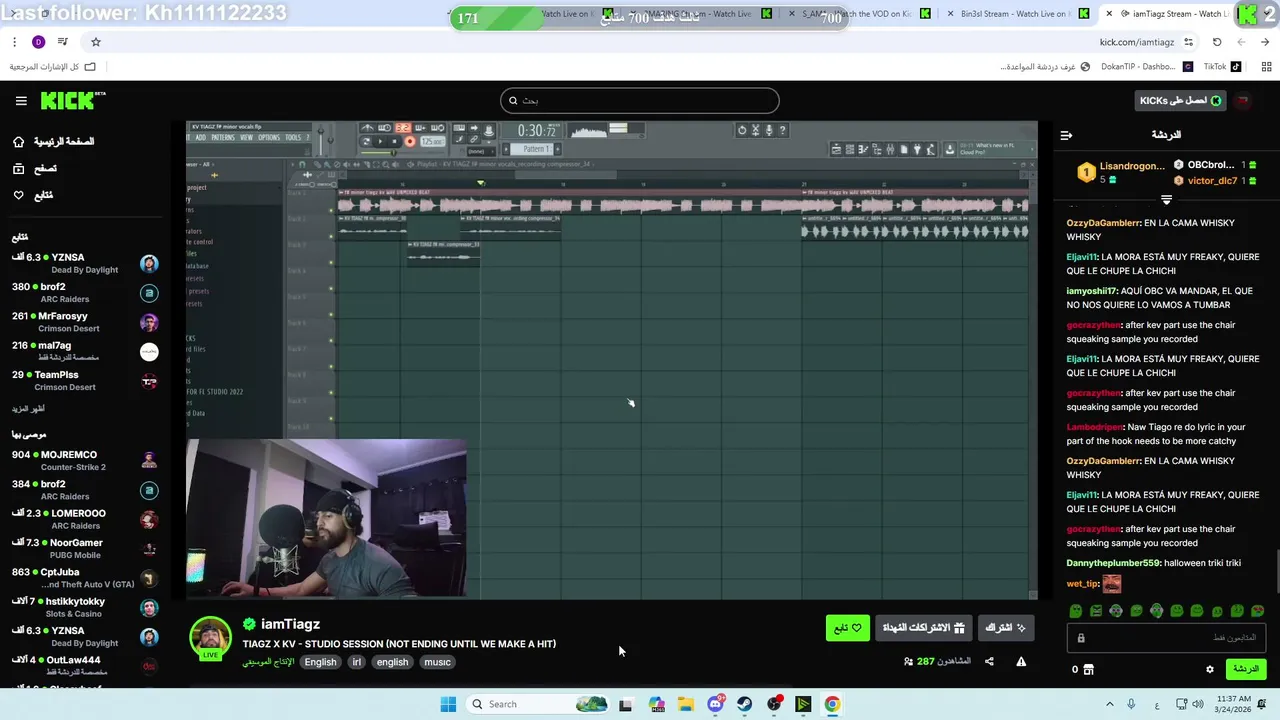
Task: Click the lowercase english tag
Action: (392, 662)
